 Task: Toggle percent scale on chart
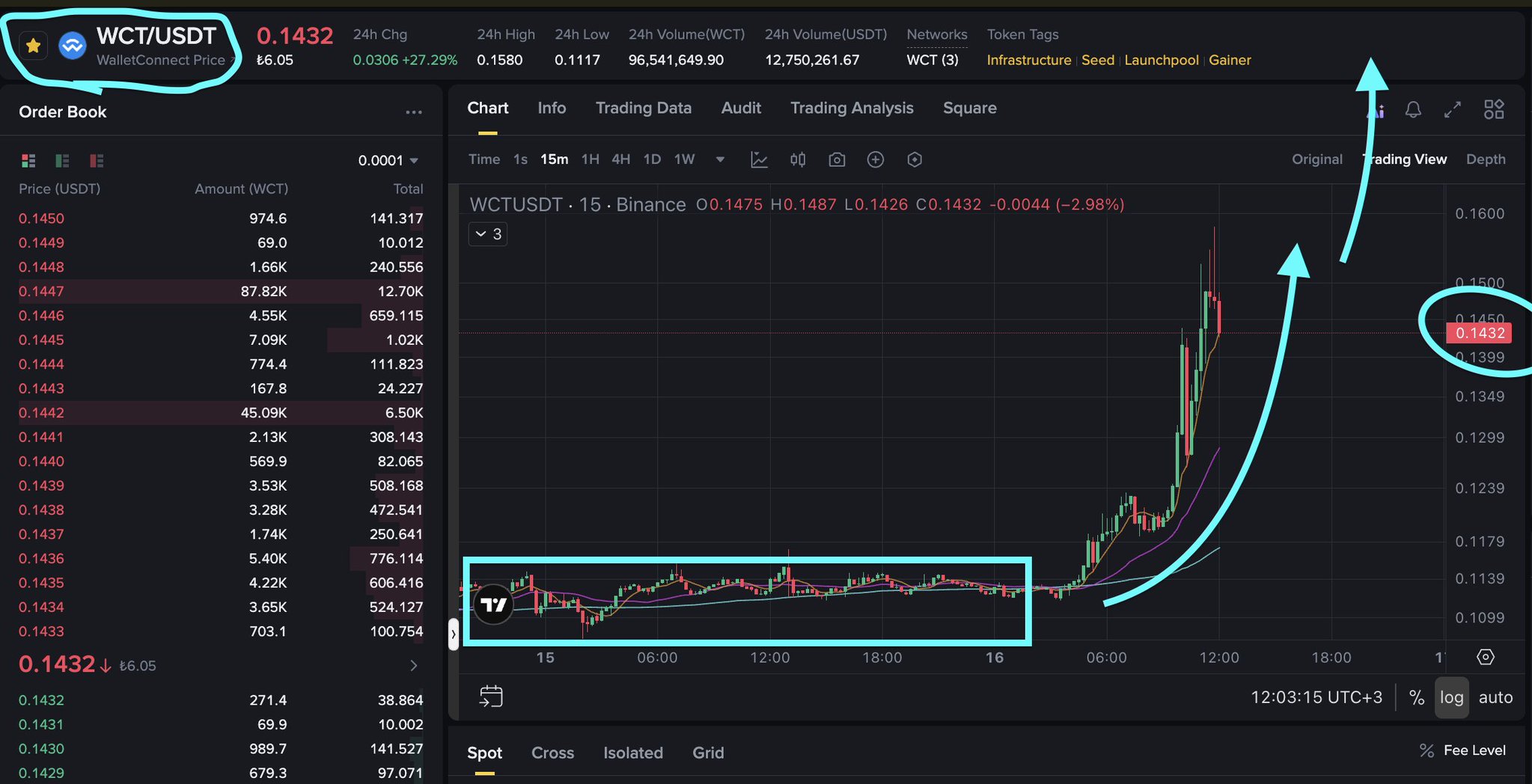pyautogui.click(x=1416, y=697)
